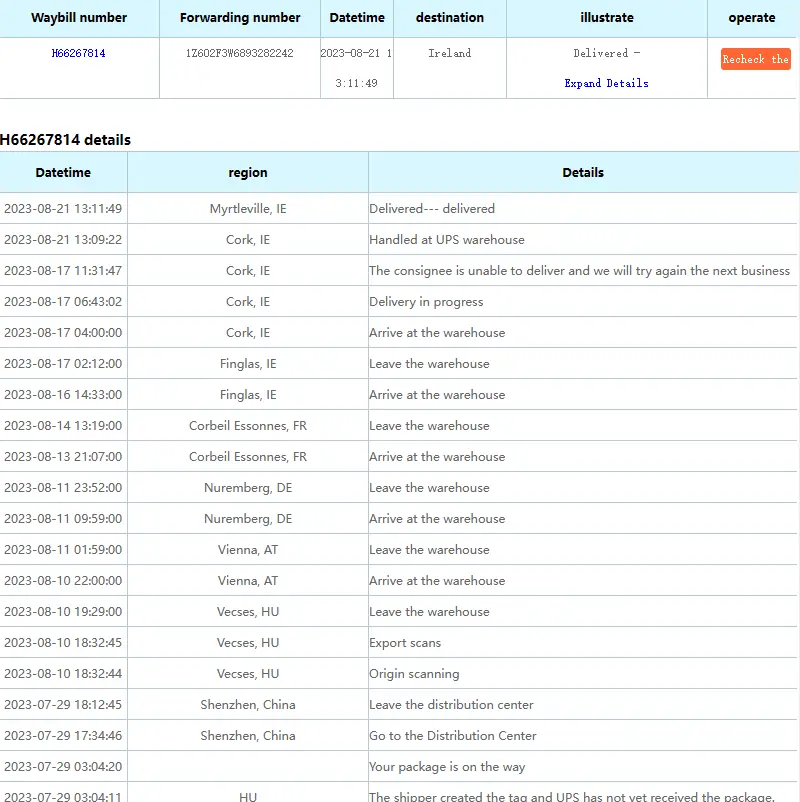Click the Forwarding number column header
Screen dimensions: 800x802
(x=240, y=18)
